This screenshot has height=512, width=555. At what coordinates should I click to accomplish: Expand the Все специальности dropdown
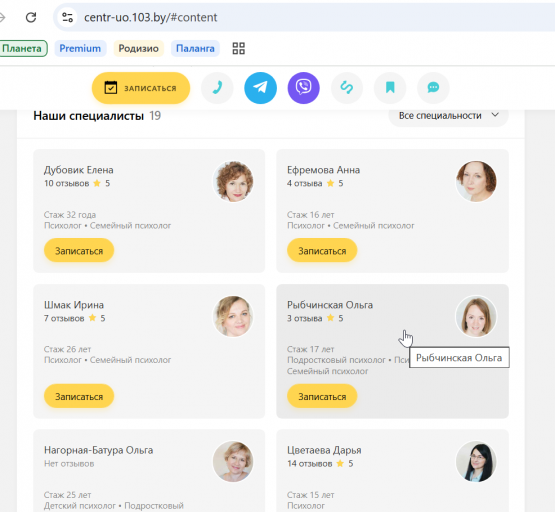(x=448, y=116)
